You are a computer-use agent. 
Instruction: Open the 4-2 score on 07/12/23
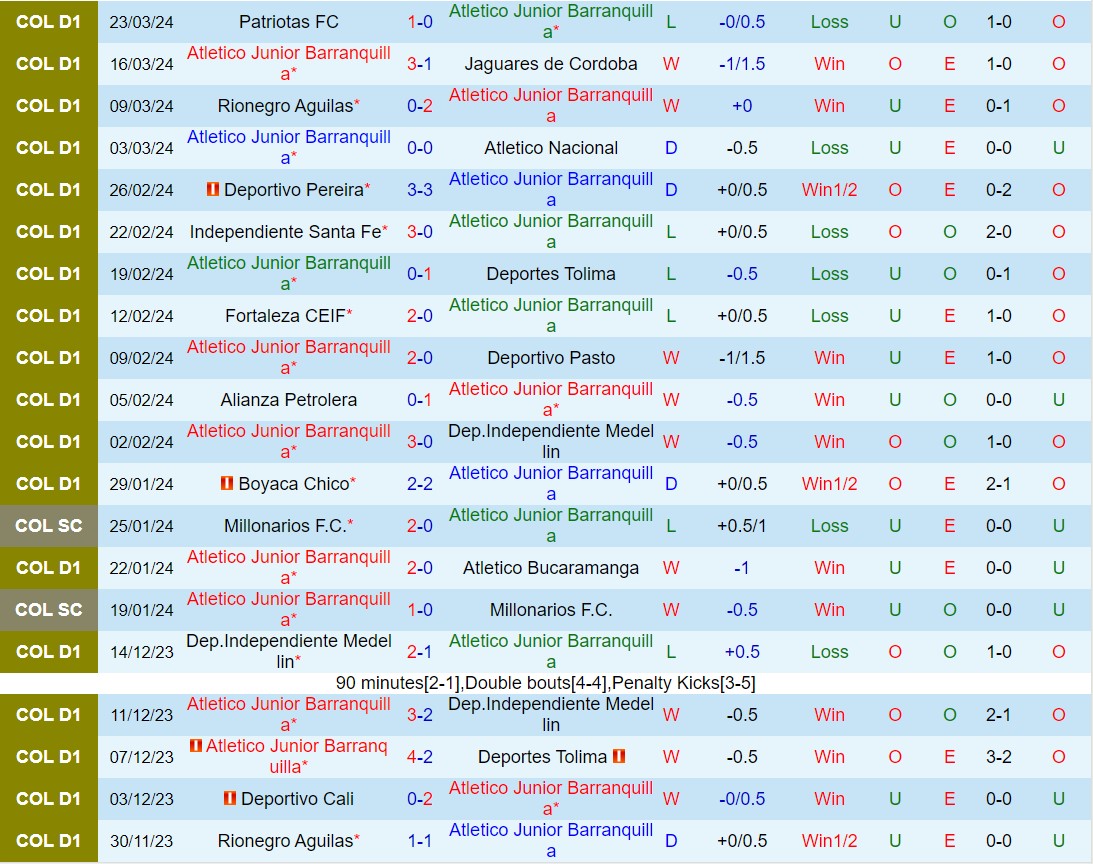(x=420, y=757)
